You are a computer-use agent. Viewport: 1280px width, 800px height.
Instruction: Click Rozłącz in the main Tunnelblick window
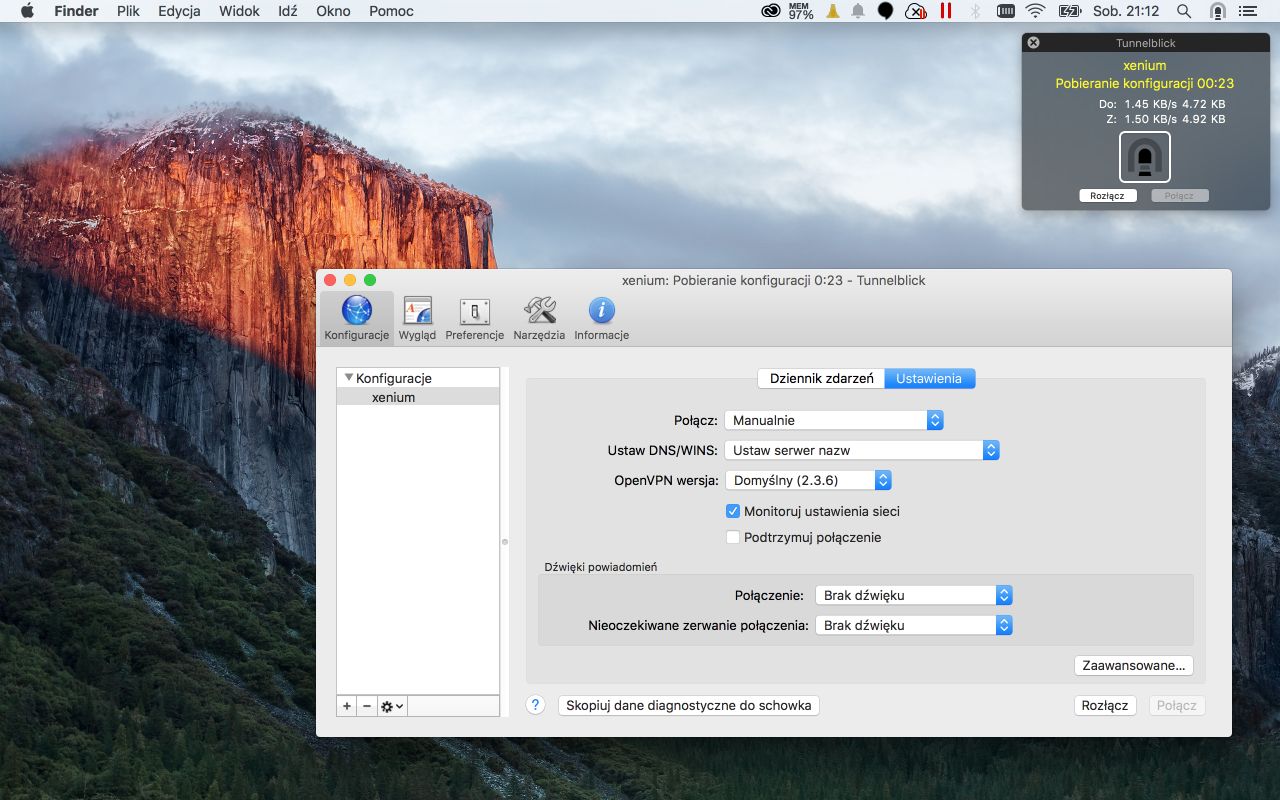tap(1105, 705)
